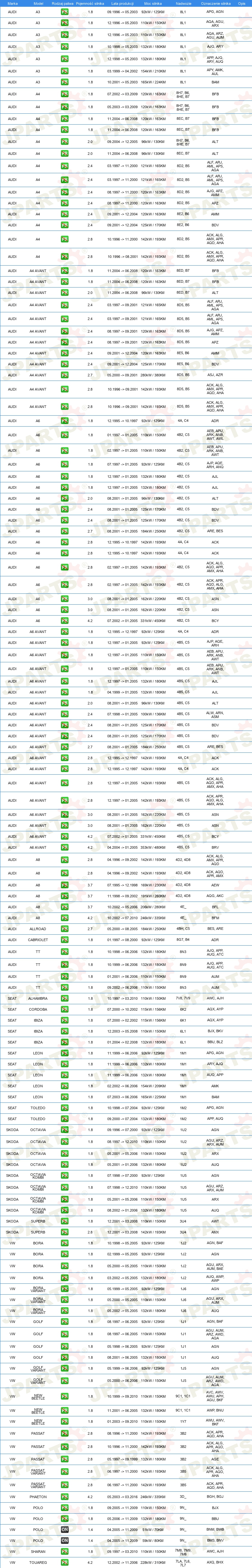
Task: Click fuel icon in A6 Avant ALW, ARN, ASM row
Action: click(x=64, y=714)
